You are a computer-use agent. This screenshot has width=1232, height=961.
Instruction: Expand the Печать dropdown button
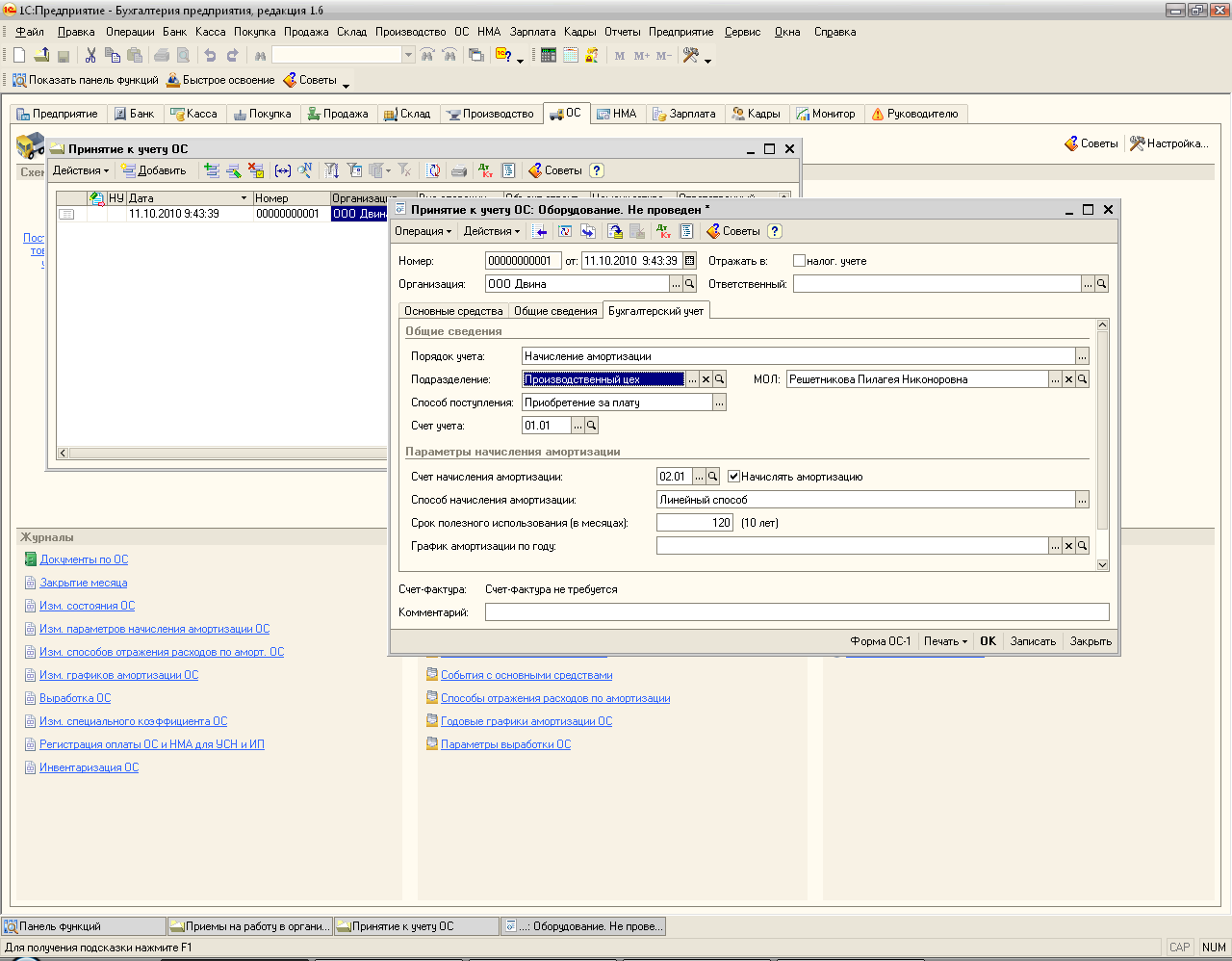pyautogui.click(x=945, y=641)
